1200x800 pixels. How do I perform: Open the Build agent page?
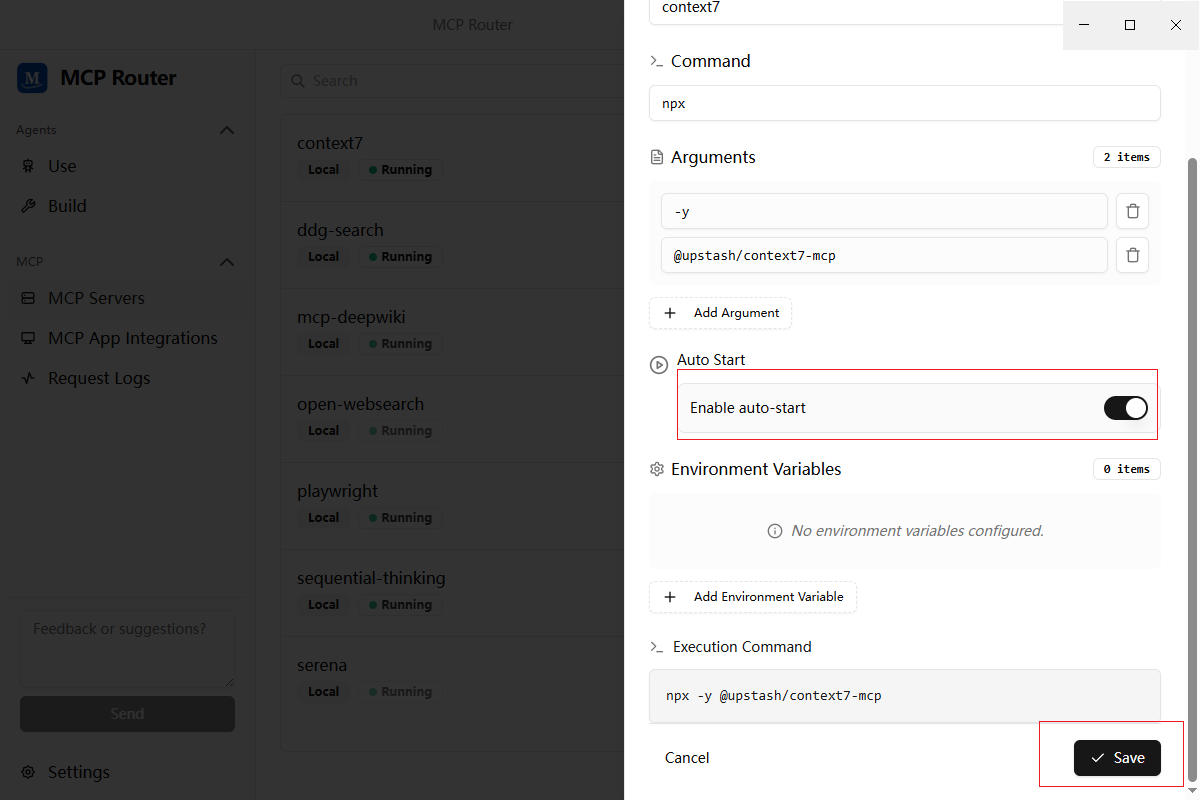click(x=67, y=206)
